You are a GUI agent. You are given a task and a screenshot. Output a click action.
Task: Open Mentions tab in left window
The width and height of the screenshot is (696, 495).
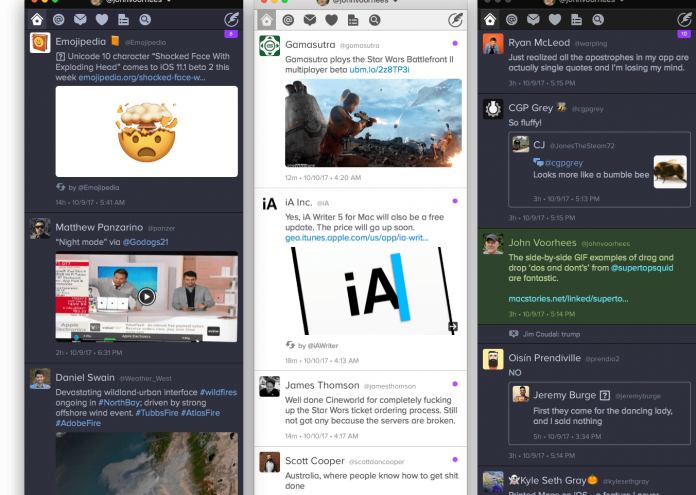[x=59, y=20]
